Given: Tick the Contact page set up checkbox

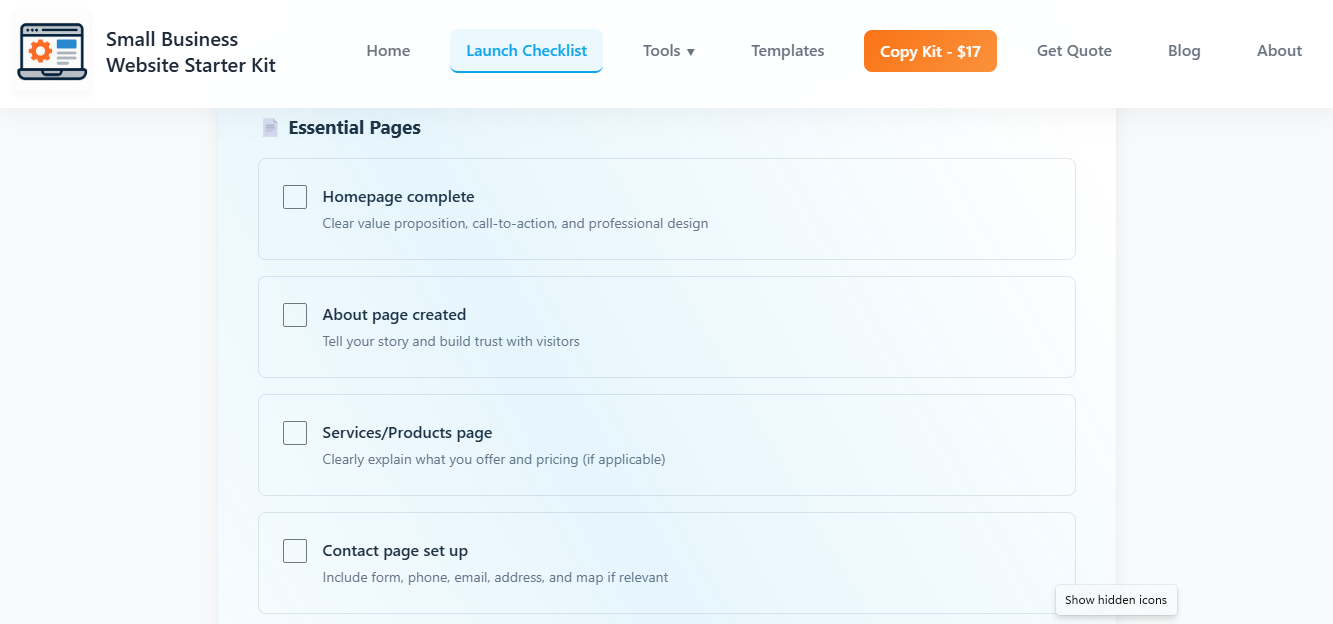Looking at the screenshot, I should click(x=295, y=550).
